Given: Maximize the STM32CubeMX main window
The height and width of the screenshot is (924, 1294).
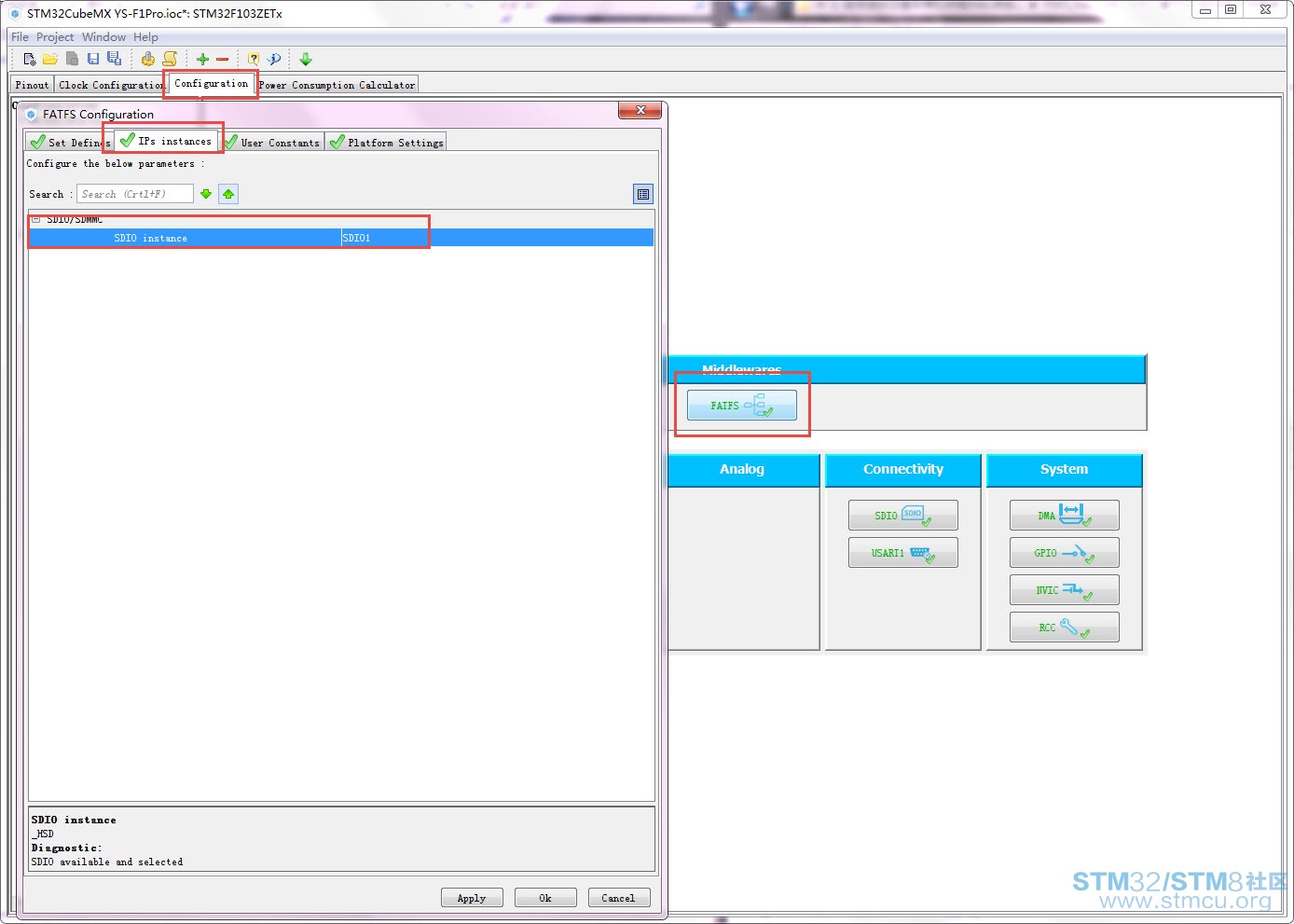Looking at the screenshot, I should pyautogui.click(x=1231, y=9).
